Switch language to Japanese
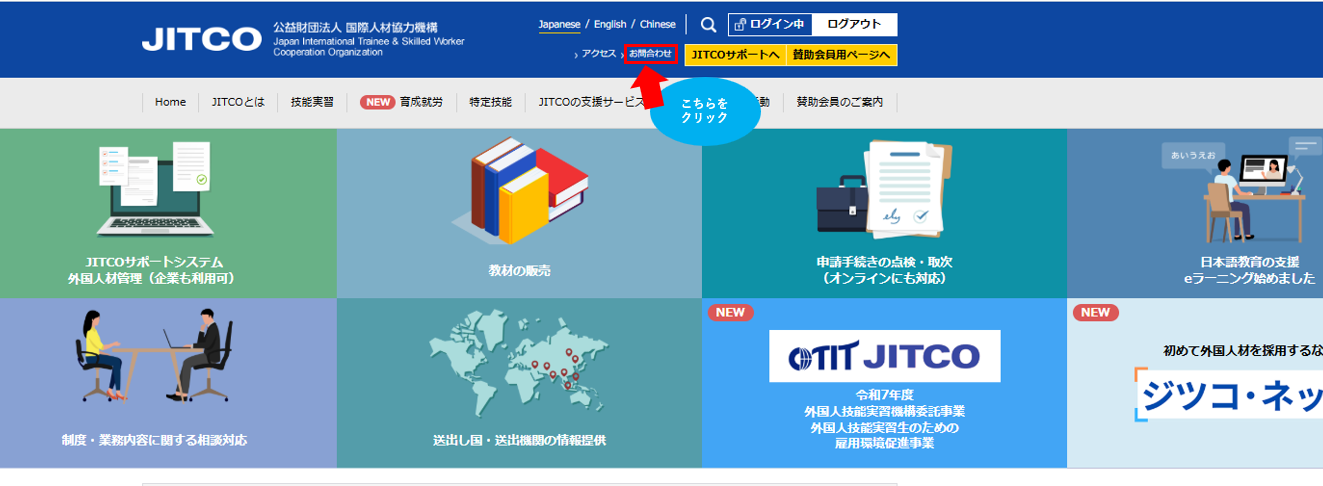 click(x=559, y=24)
